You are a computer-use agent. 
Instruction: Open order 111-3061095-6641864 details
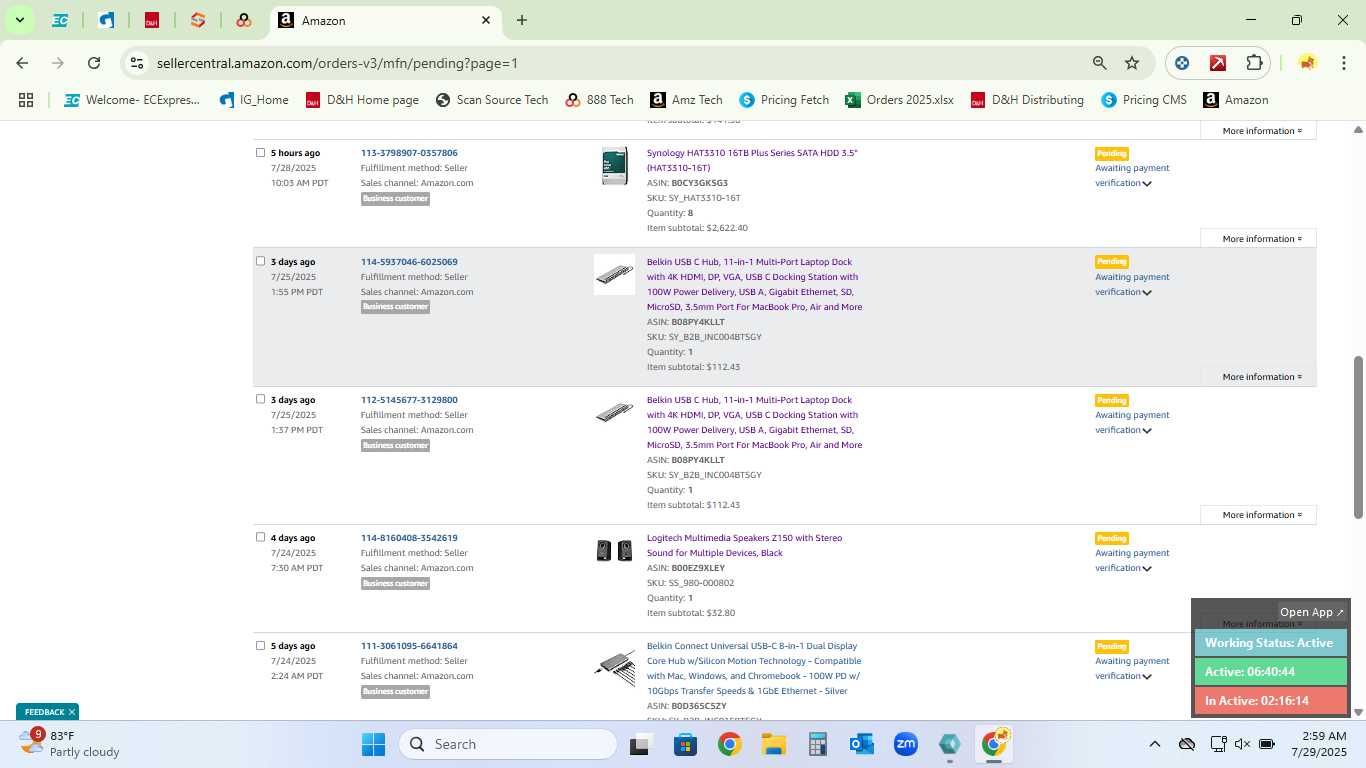point(409,646)
